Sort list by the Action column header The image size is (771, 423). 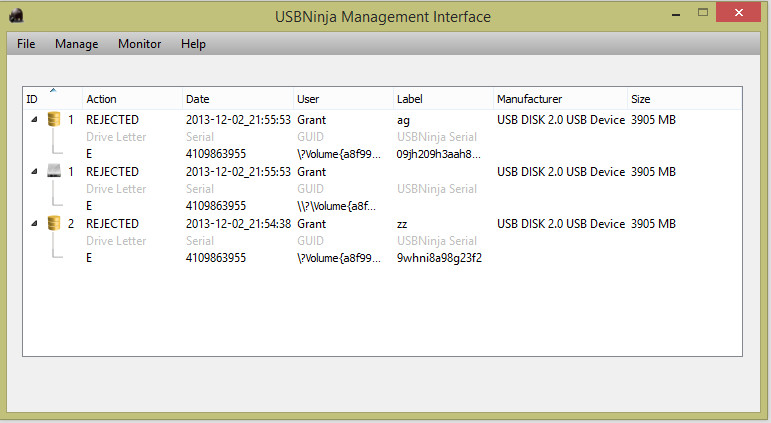132,99
